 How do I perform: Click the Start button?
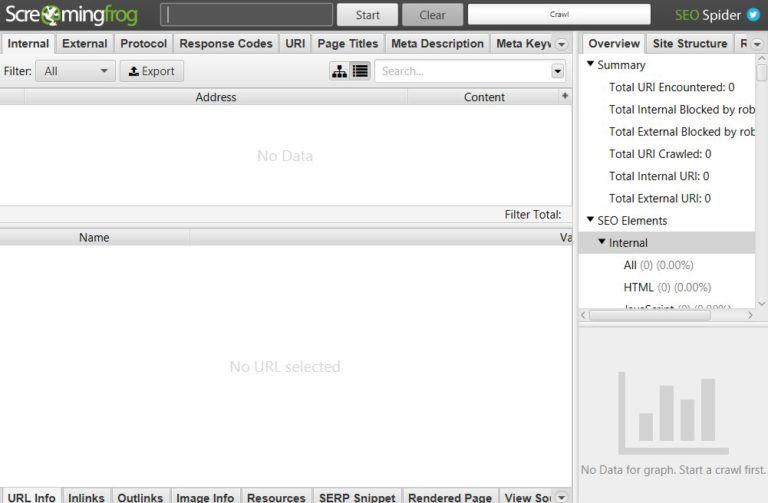click(367, 15)
